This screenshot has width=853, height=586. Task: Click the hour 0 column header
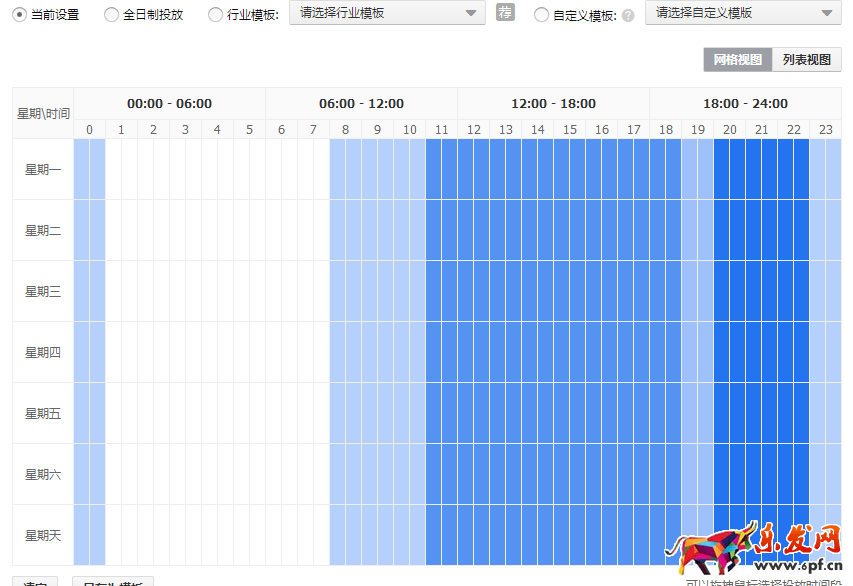pyautogui.click(x=88, y=129)
